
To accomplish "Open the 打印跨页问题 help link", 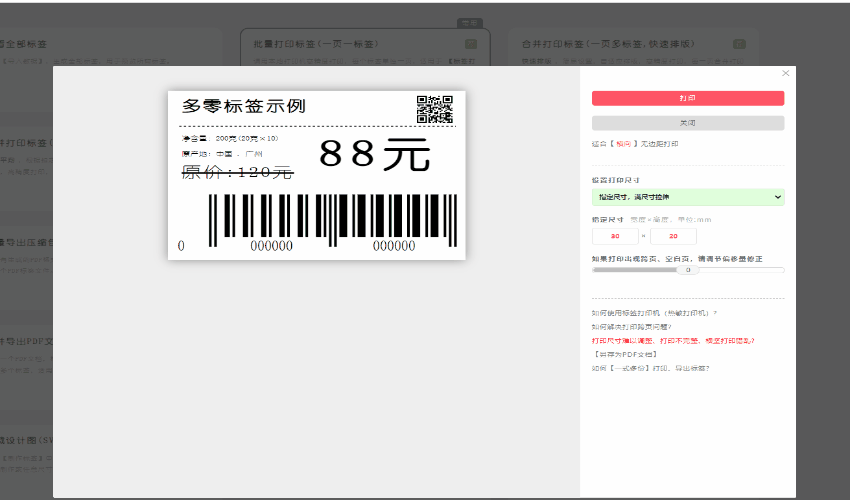I will tap(632, 327).
